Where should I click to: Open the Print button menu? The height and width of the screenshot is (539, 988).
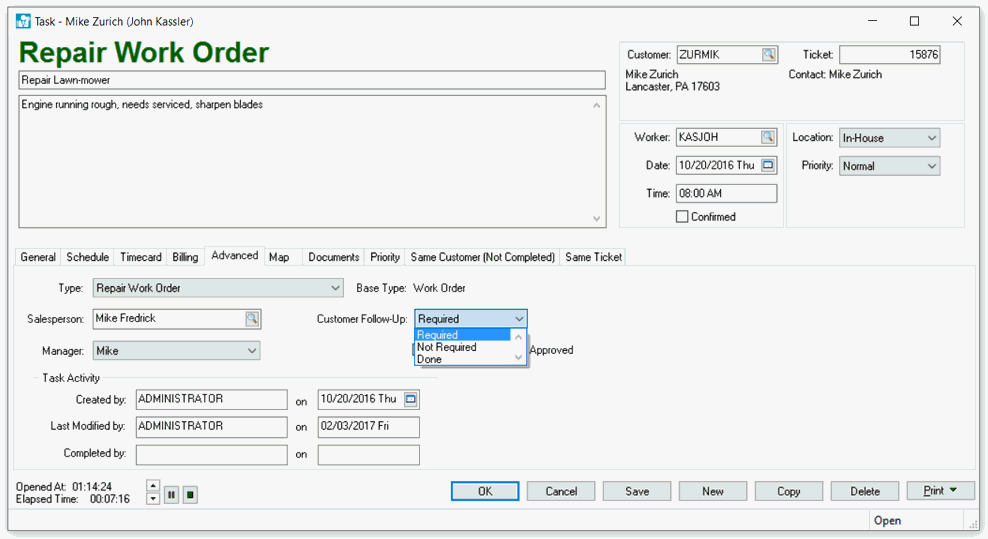940,491
